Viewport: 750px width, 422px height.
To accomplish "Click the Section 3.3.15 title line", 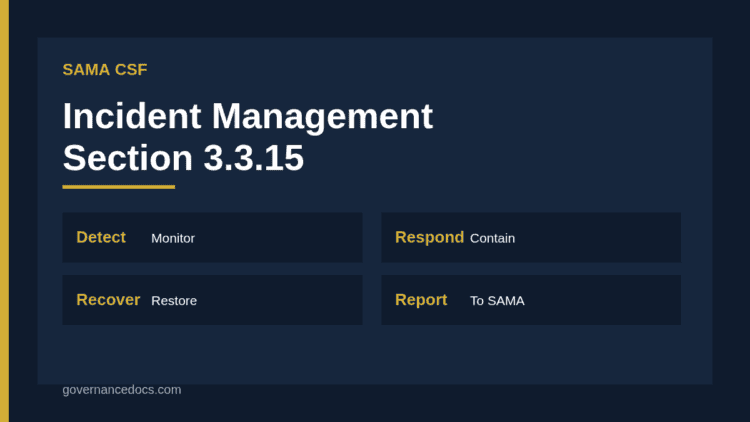I will click(x=183, y=158).
